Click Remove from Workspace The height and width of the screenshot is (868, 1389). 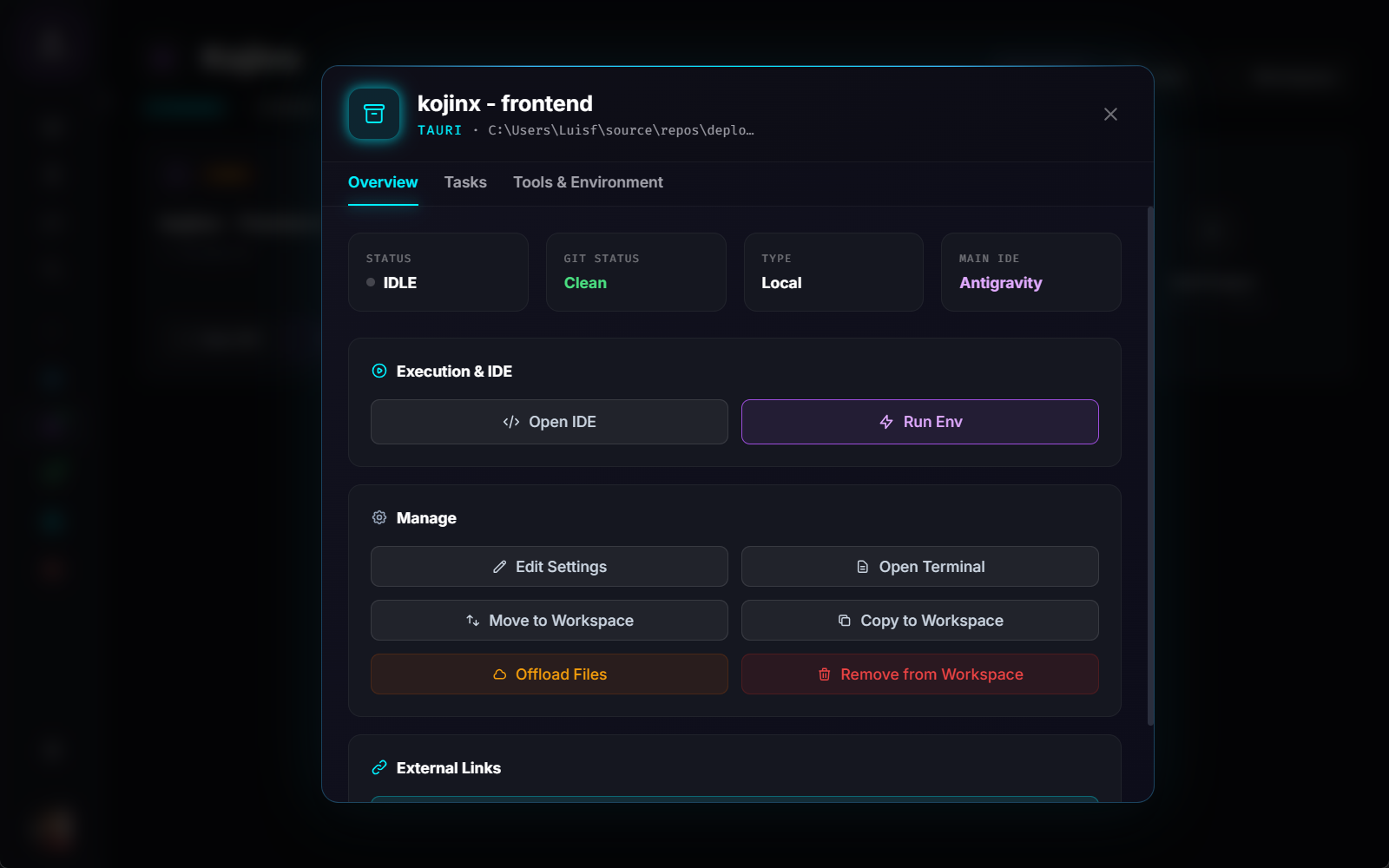point(920,674)
